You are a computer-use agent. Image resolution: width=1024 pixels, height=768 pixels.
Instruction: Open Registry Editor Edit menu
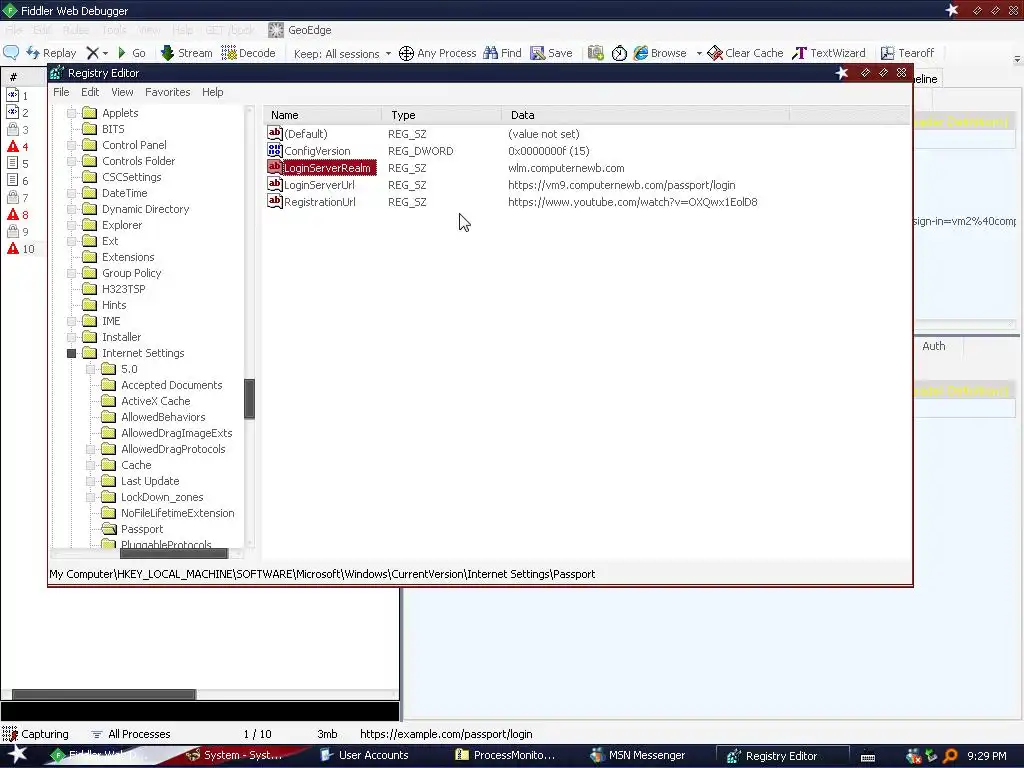click(90, 92)
